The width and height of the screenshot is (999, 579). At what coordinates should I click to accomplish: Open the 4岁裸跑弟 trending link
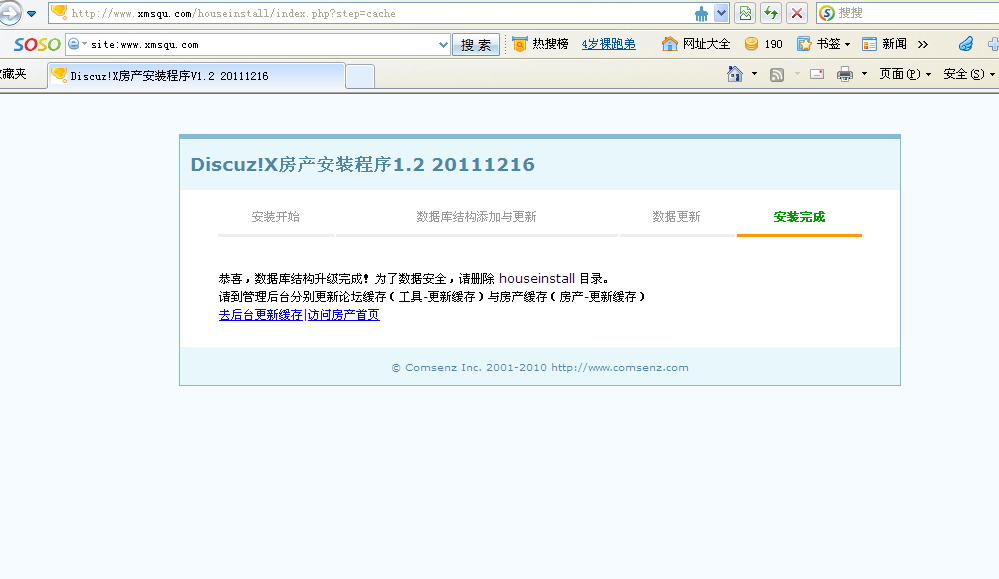click(x=608, y=44)
